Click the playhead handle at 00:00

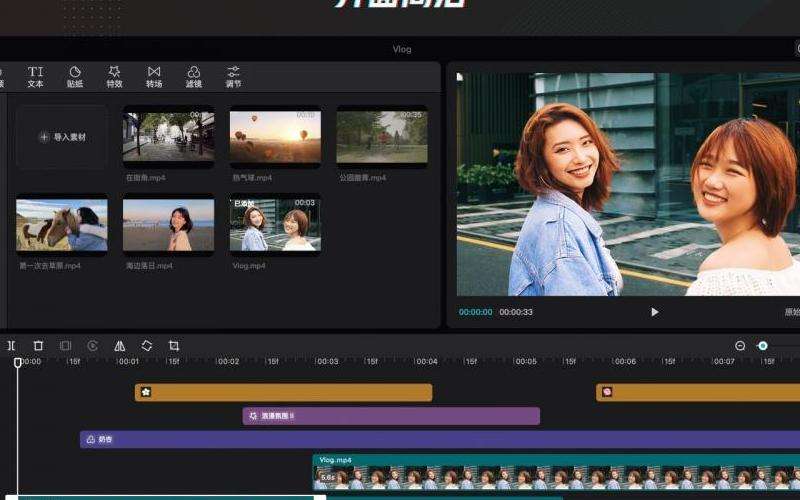click(x=18, y=362)
